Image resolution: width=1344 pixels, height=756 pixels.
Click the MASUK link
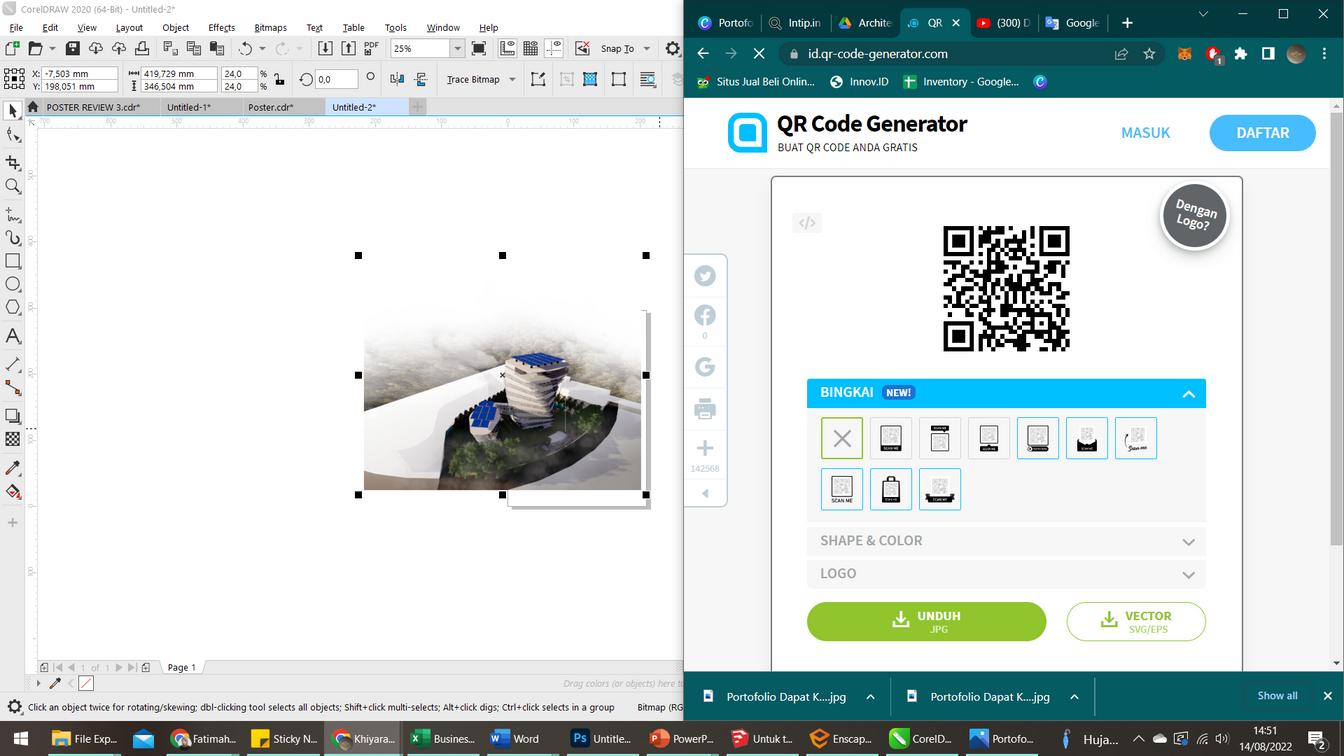[1145, 133]
